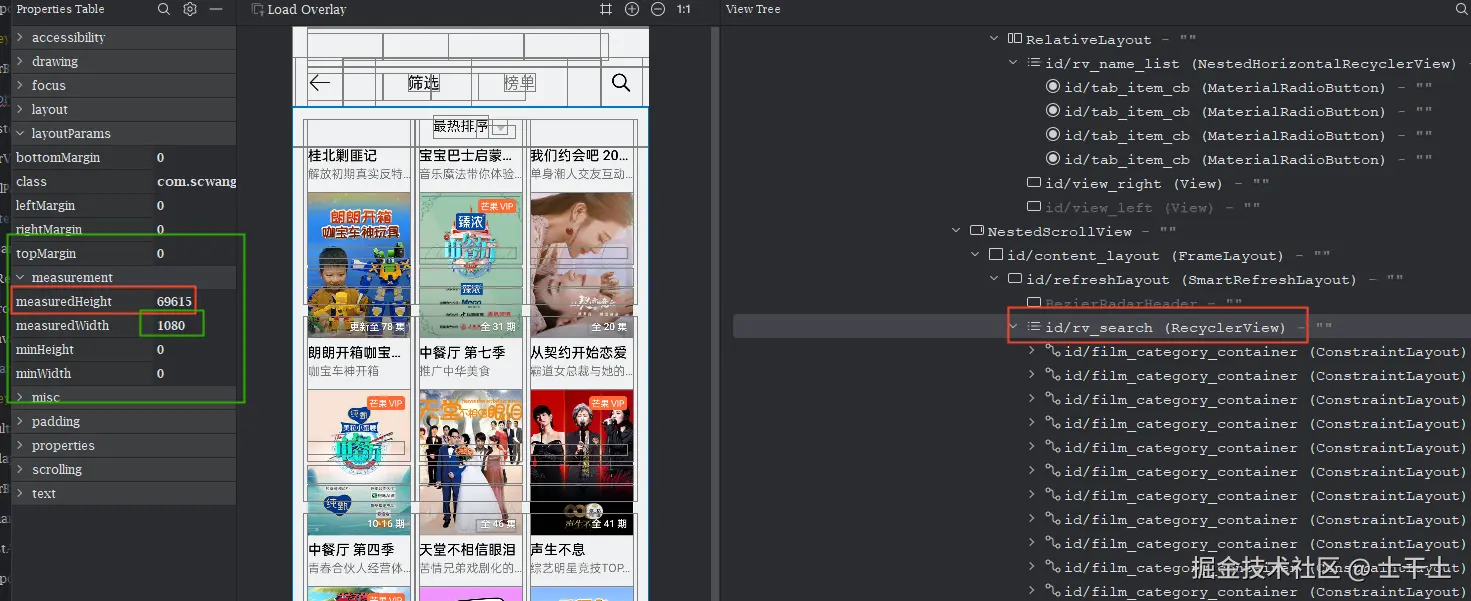
Task: Click 声生不息 poster thumbnail
Action: pos(582,462)
